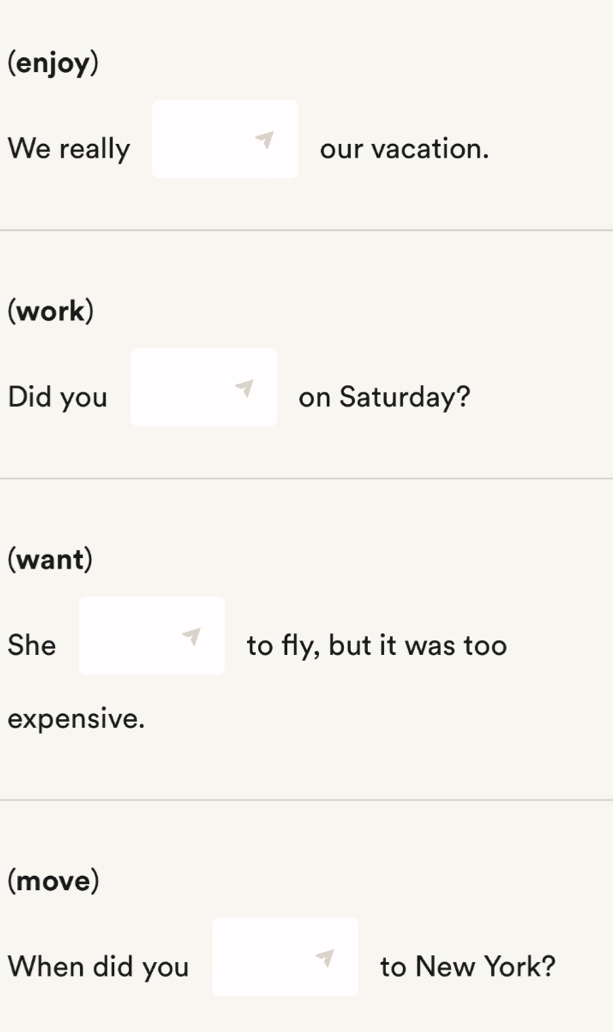Click the word 'She' in the want sentence

tap(32, 645)
